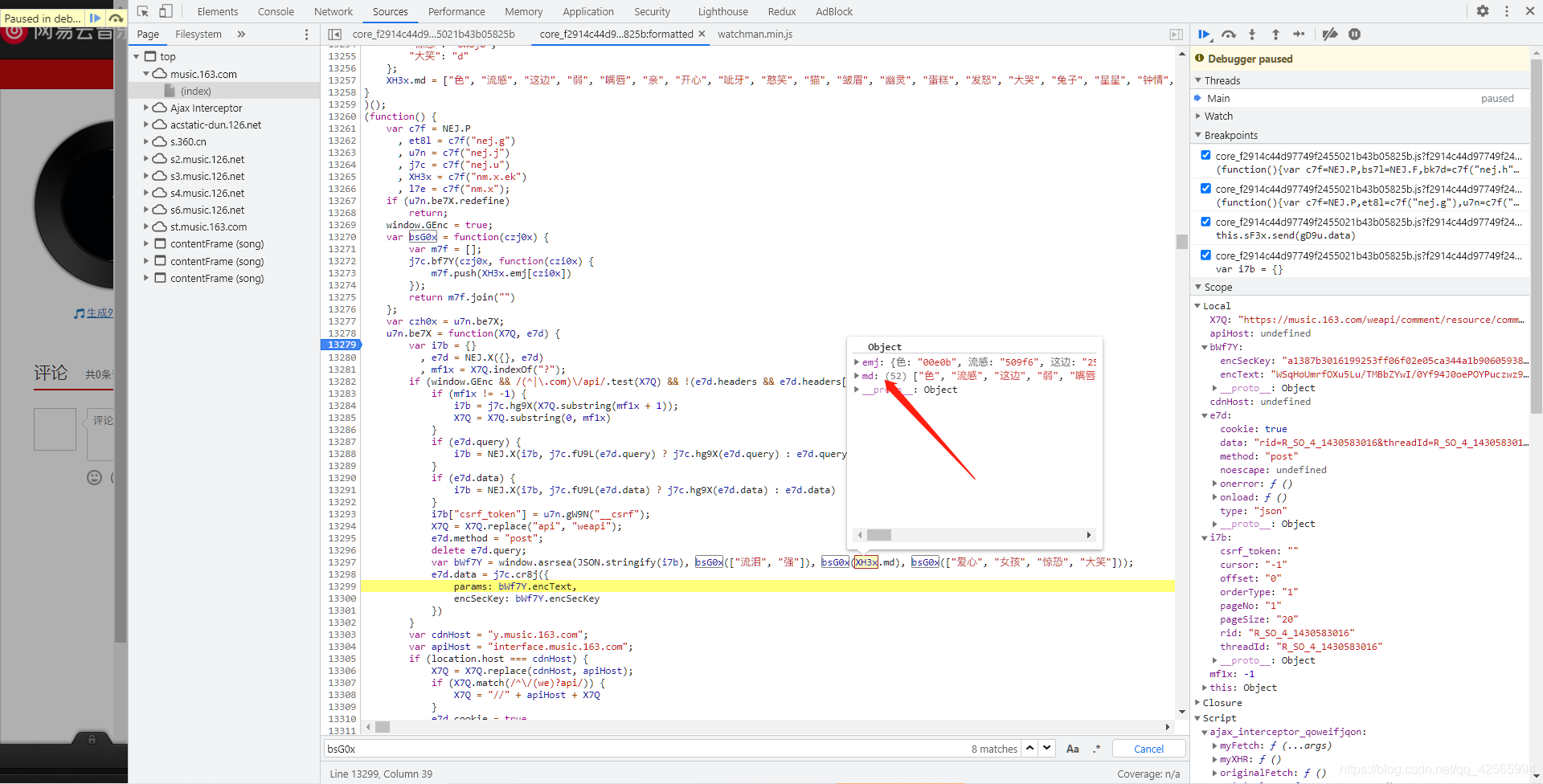Viewport: 1543px width, 784px height.
Task: Toggle match case search option
Action: click(1073, 749)
